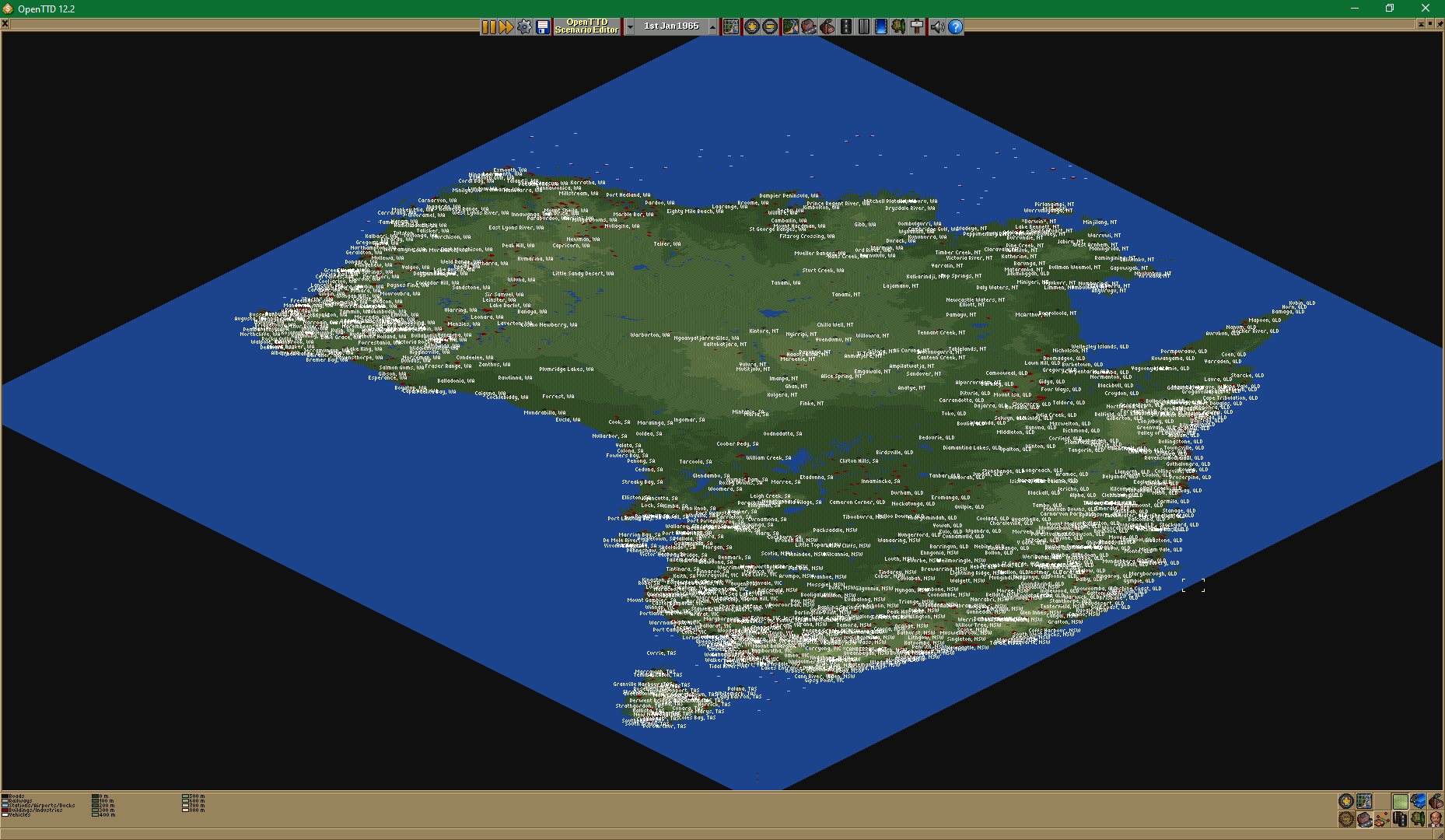Click the Warburton, WA town label
This screenshot has height=840, width=1445.
(x=649, y=335)
